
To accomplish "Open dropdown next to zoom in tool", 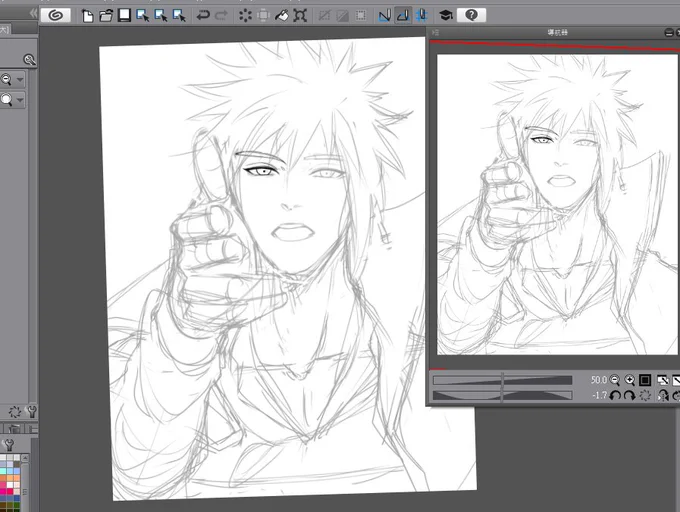I will [20, 100].
